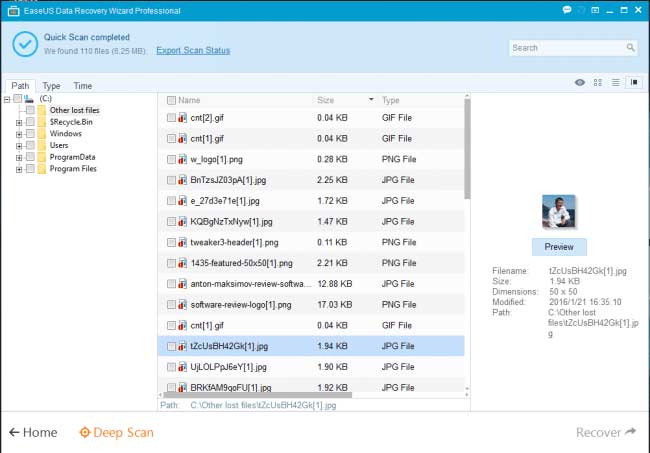Image resolution: width=650 pixels, height=453 pixels.
Task: Expand the Users tree node
Action: click(x=19, y=146)
